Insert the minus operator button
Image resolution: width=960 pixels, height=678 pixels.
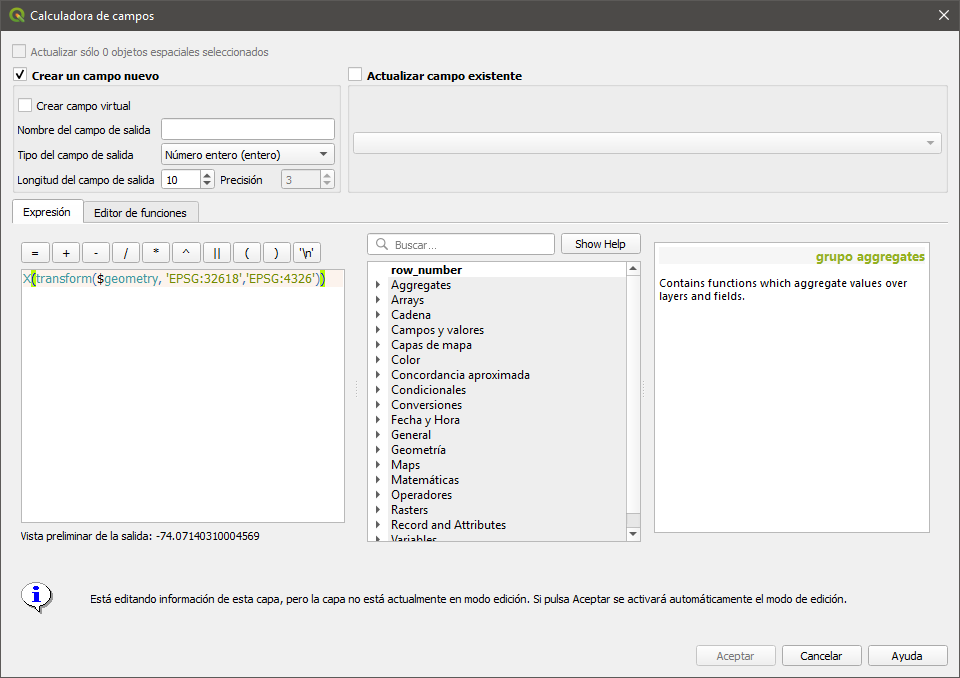[96, 253]
